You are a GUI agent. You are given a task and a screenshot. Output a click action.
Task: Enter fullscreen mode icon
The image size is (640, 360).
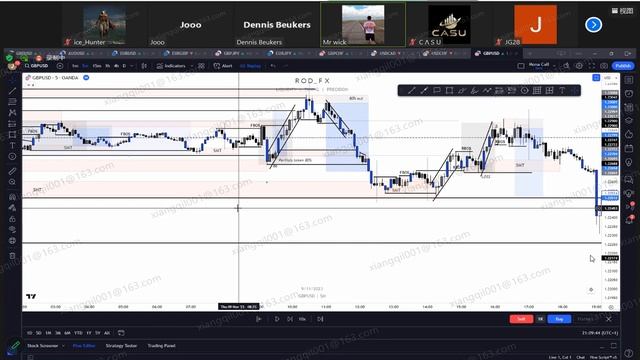coord(591,66)
